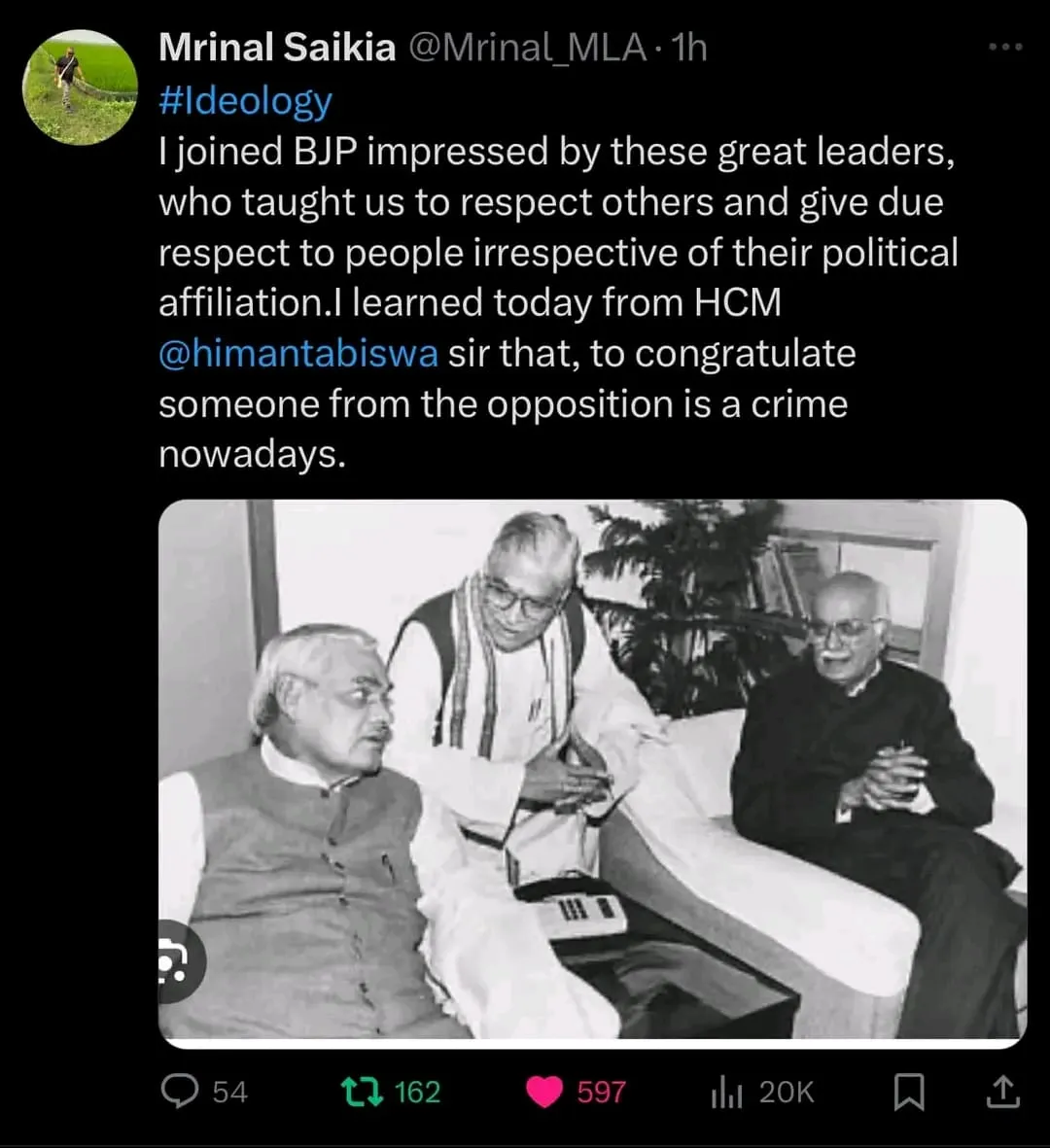Screen dimensions: 1050x1148
Task: Expand the tweet text body
Action: [559, 302]
